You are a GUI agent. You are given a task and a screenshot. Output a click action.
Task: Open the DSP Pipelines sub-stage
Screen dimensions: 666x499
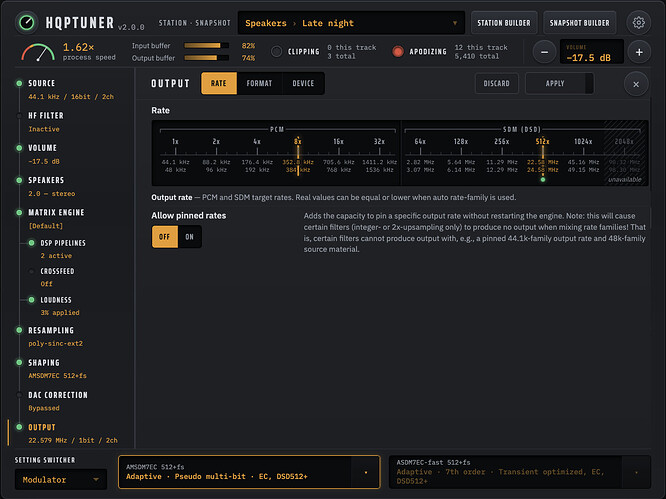(63, 243)
